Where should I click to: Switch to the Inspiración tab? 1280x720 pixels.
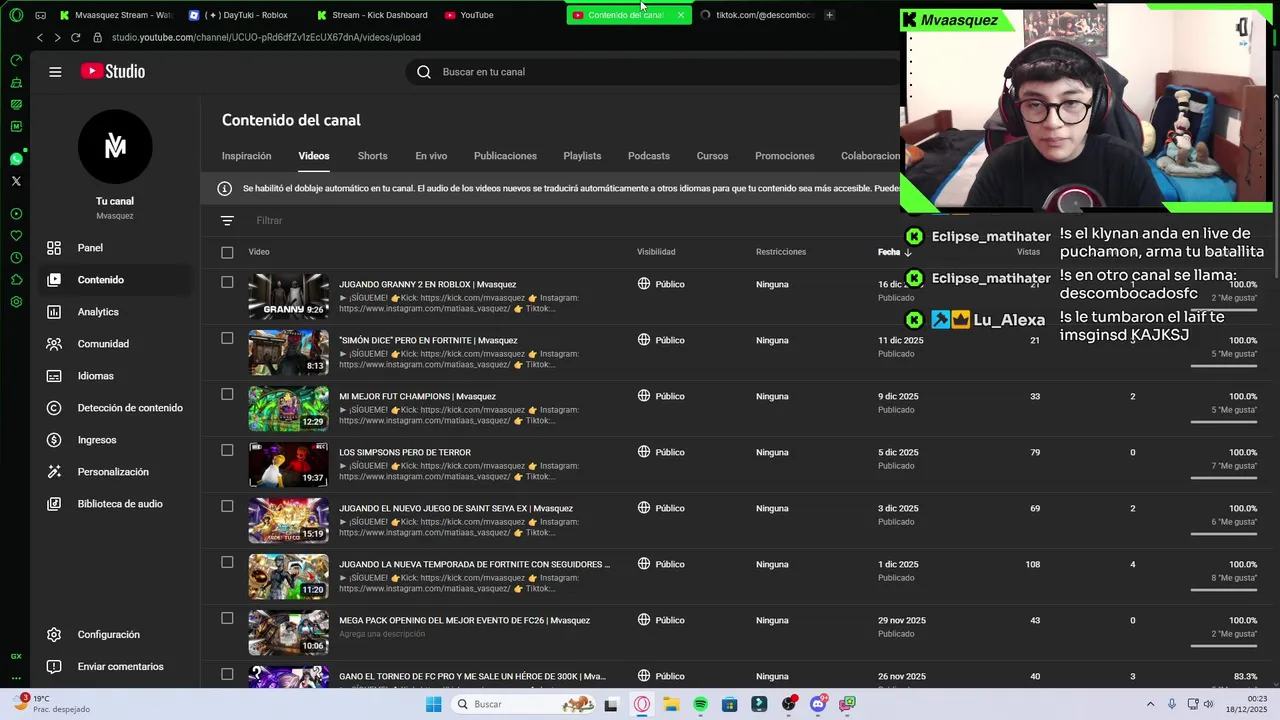coord(246,156)
